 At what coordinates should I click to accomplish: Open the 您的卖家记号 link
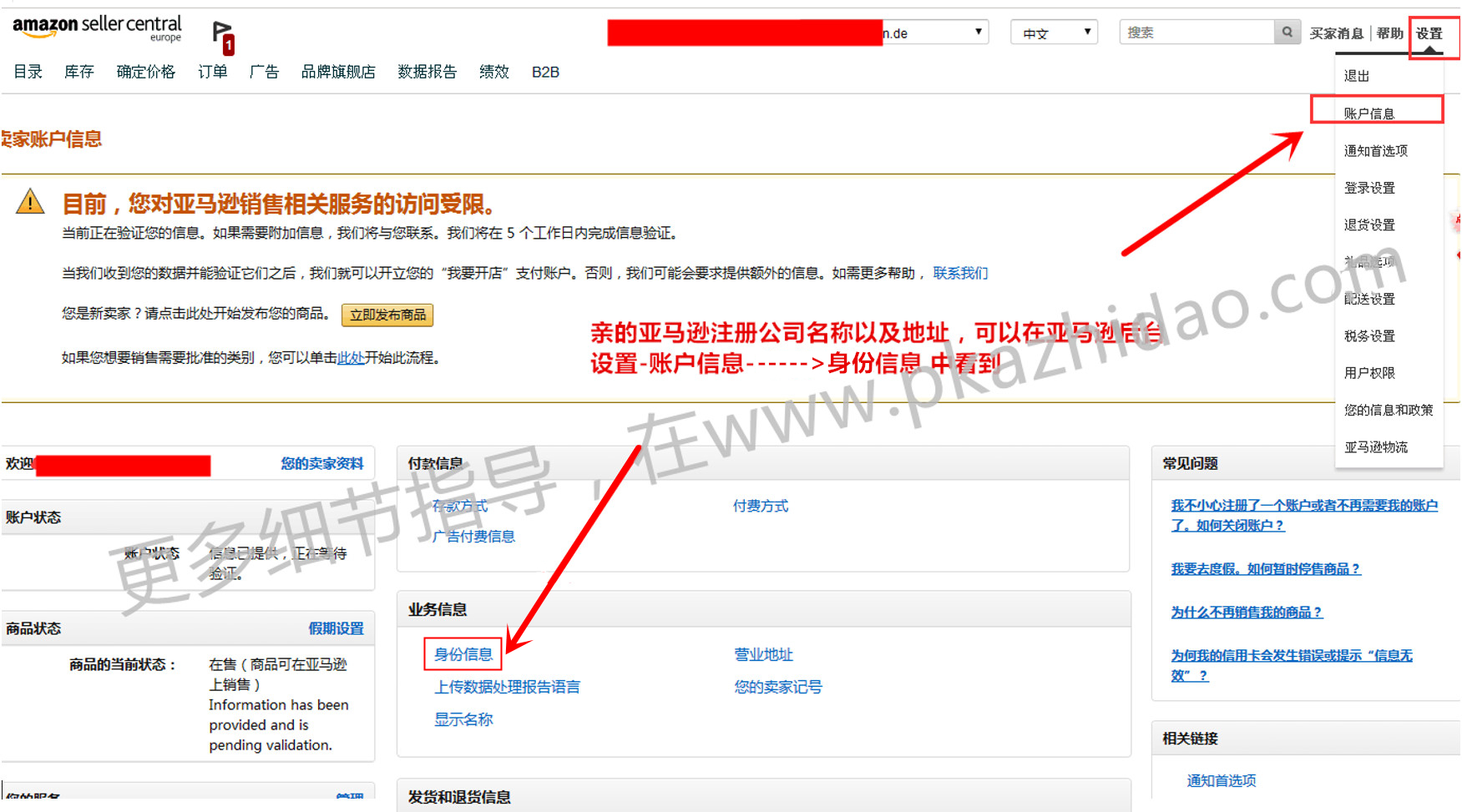click(778, 687)
